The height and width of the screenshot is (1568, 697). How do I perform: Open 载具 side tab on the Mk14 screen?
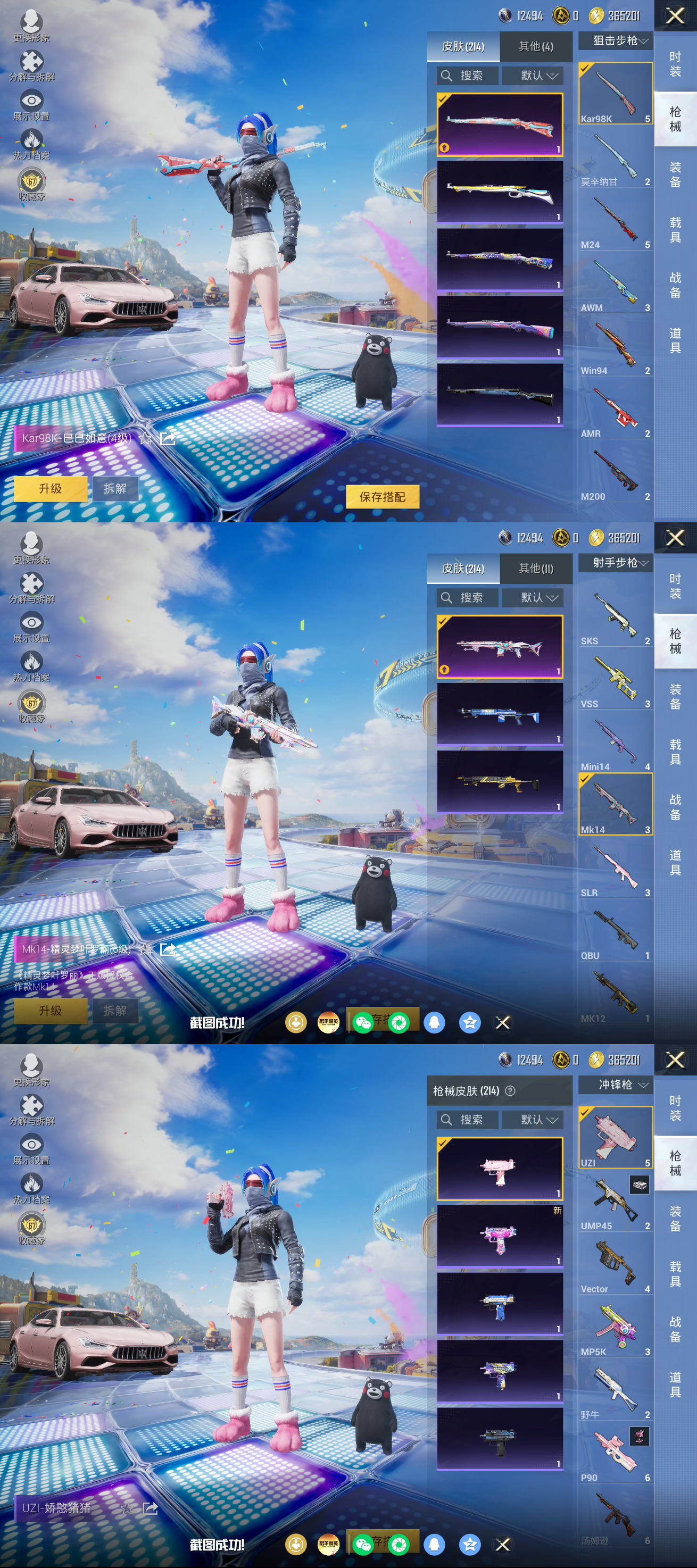(x=675, y=752)
